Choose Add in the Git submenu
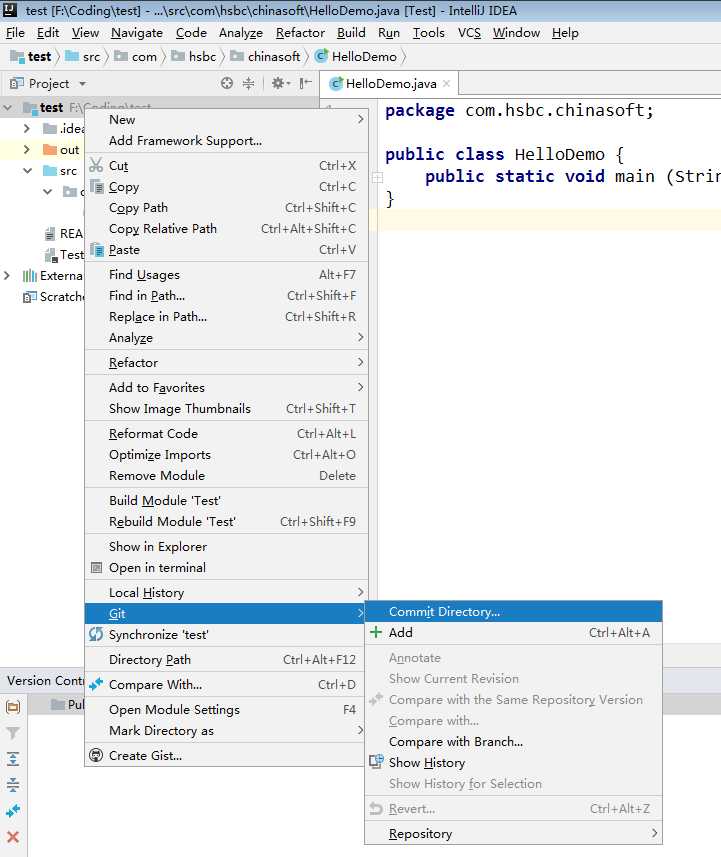721x857 pixels. point(513,632)
